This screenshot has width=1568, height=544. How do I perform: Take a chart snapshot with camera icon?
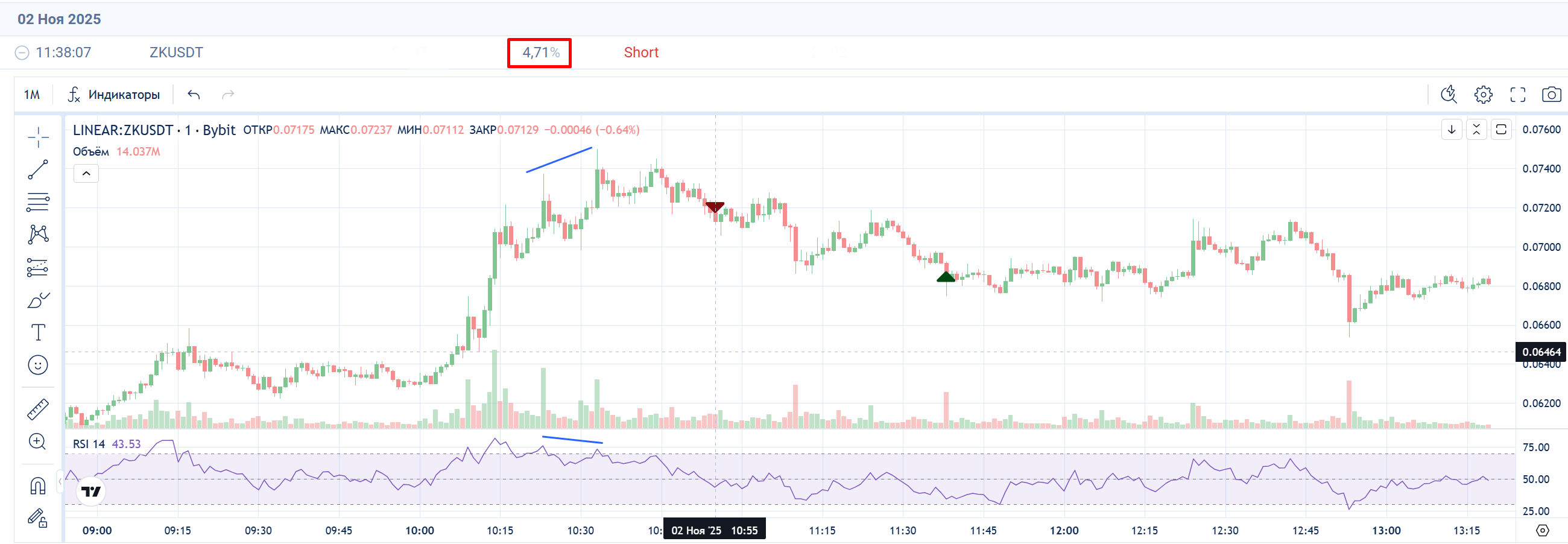point(1551,94)
